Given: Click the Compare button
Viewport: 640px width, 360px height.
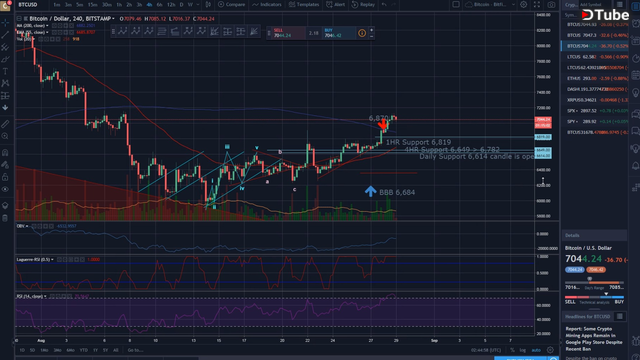Looking at the screenshot, I should [231, 4].
